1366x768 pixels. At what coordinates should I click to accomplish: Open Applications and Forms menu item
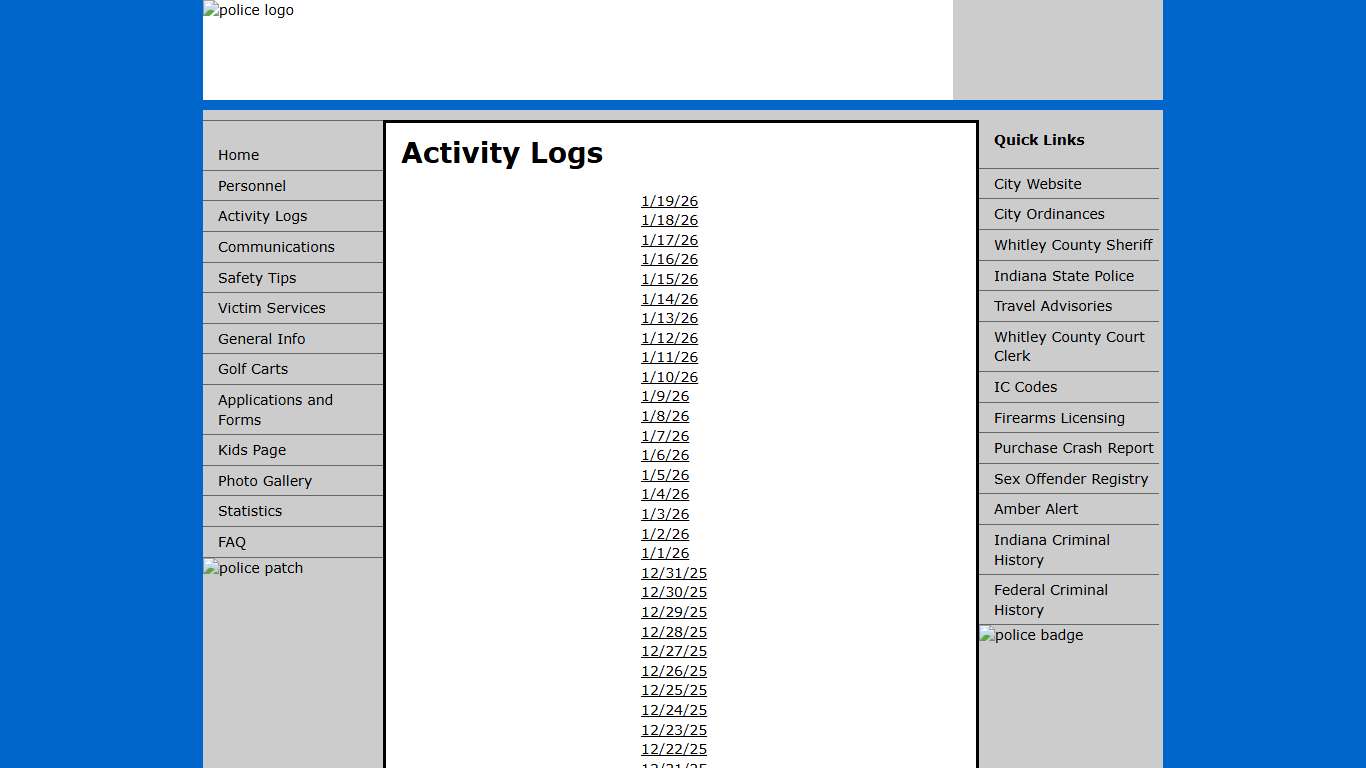(x=275, y=410)
